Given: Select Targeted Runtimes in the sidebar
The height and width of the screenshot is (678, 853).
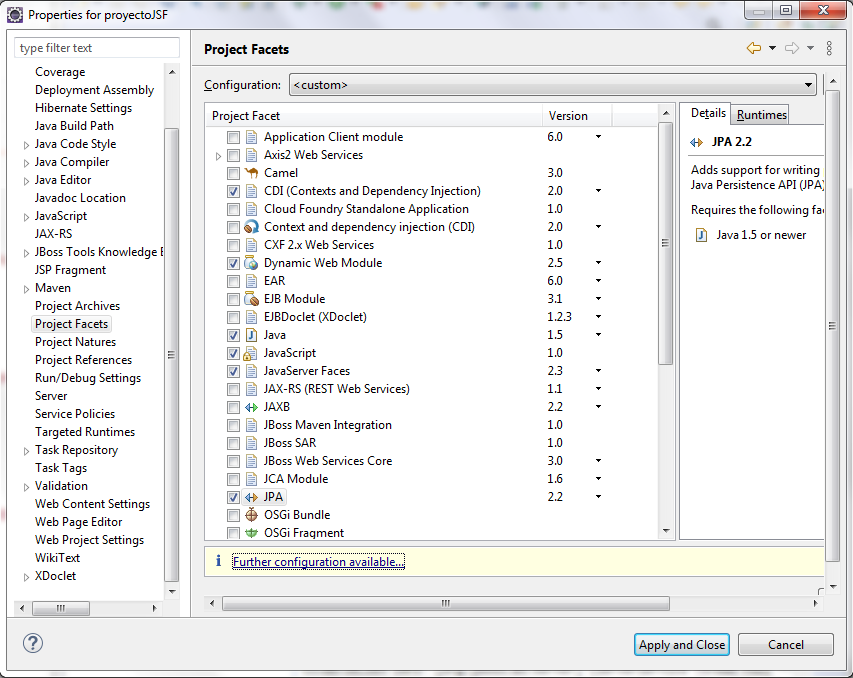Looking at the screenshot, I should [x=84, y=431].
